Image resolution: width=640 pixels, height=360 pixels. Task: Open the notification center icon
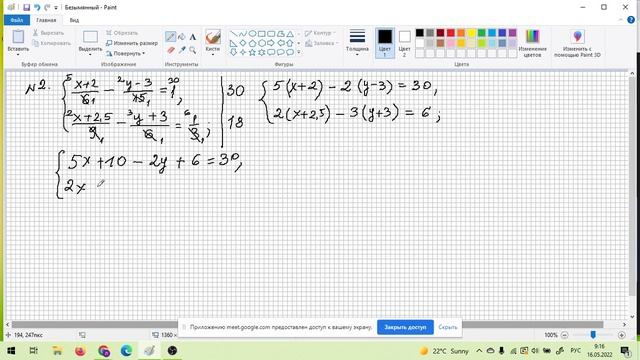625,351
